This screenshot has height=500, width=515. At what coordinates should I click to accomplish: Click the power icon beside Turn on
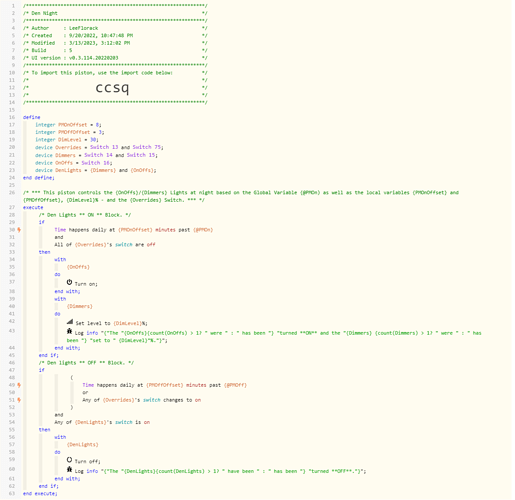coord(69,282)
